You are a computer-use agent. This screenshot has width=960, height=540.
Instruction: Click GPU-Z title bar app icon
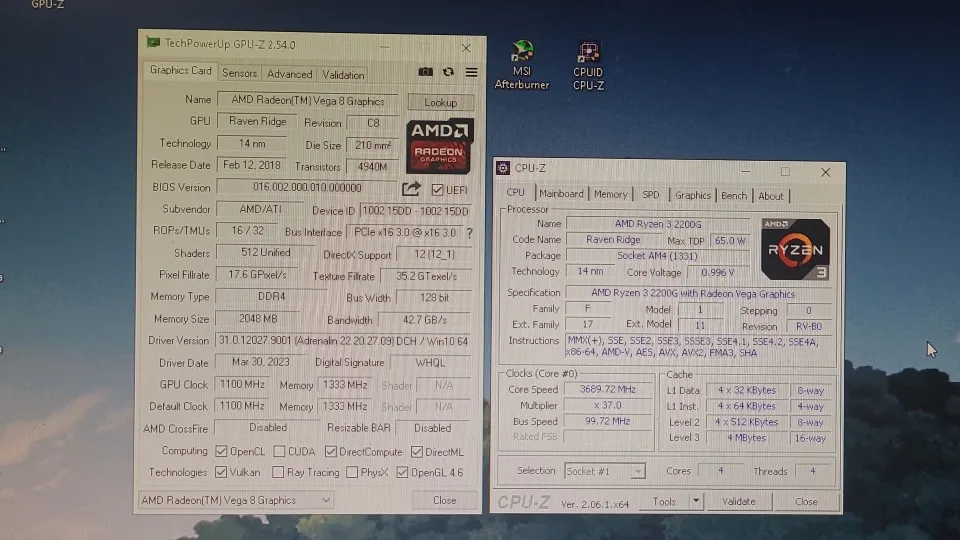click(x=153, y=43)
